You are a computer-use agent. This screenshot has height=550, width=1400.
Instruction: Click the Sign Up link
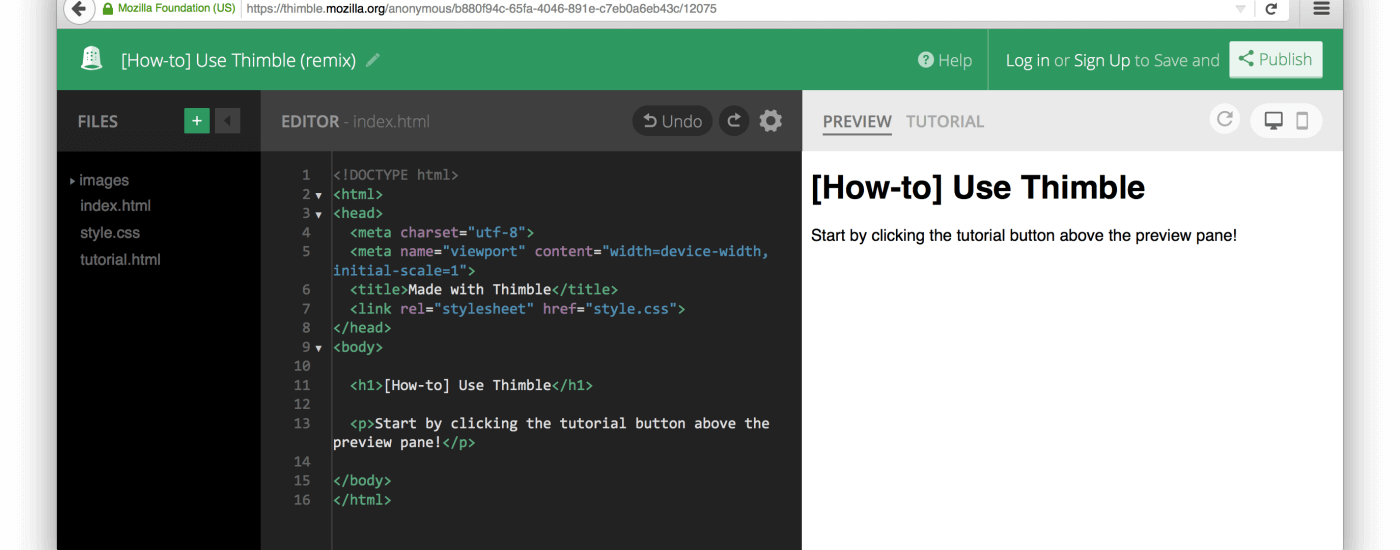(x=1101, y=60)
